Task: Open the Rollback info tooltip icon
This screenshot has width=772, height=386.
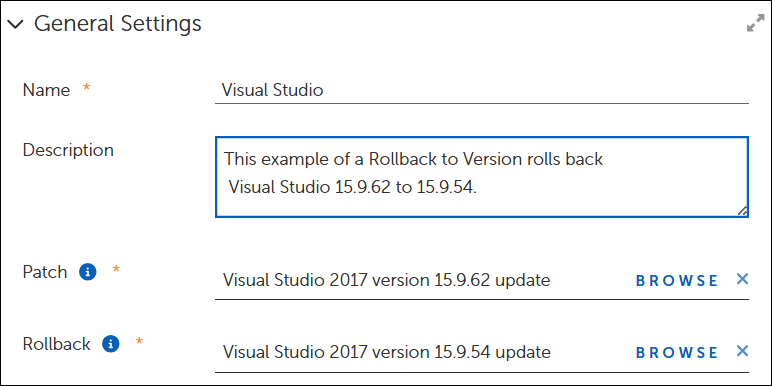Action: [x=111, y=344]
